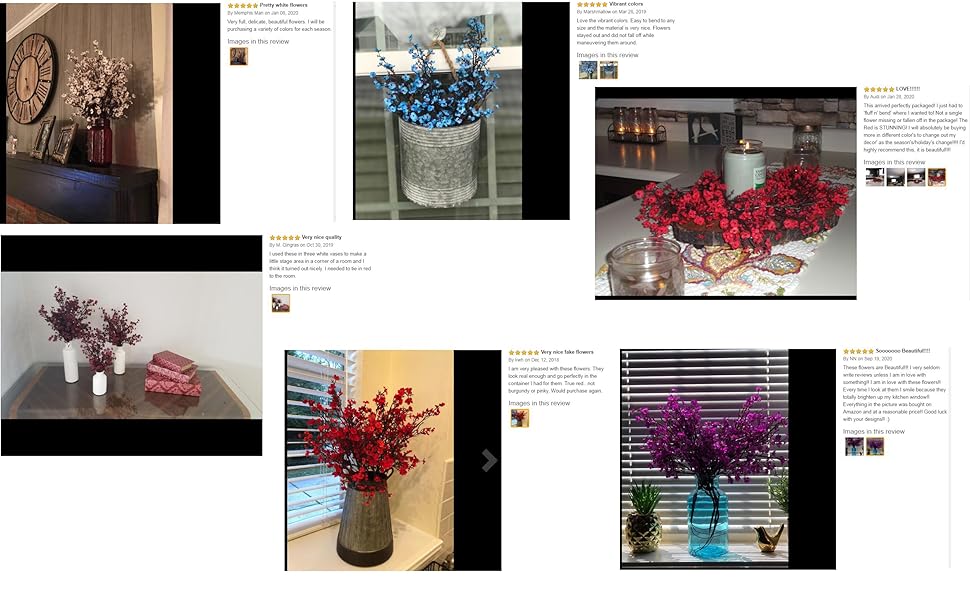Image resolution: width=970 pixels, height=600 pixels.
Task: Select thumbnail under Very nice fake flowers review
Action: [520, 418]
